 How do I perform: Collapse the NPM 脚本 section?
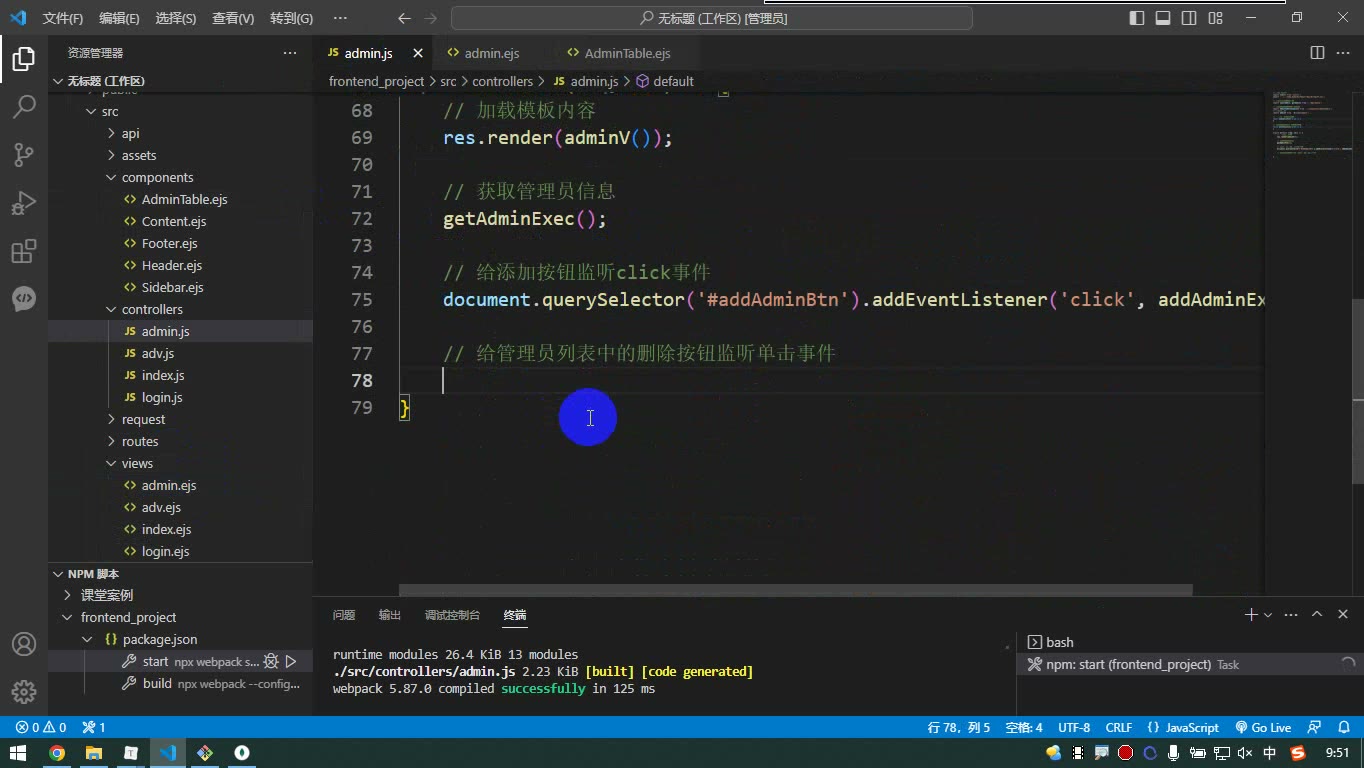pos(58,574)
